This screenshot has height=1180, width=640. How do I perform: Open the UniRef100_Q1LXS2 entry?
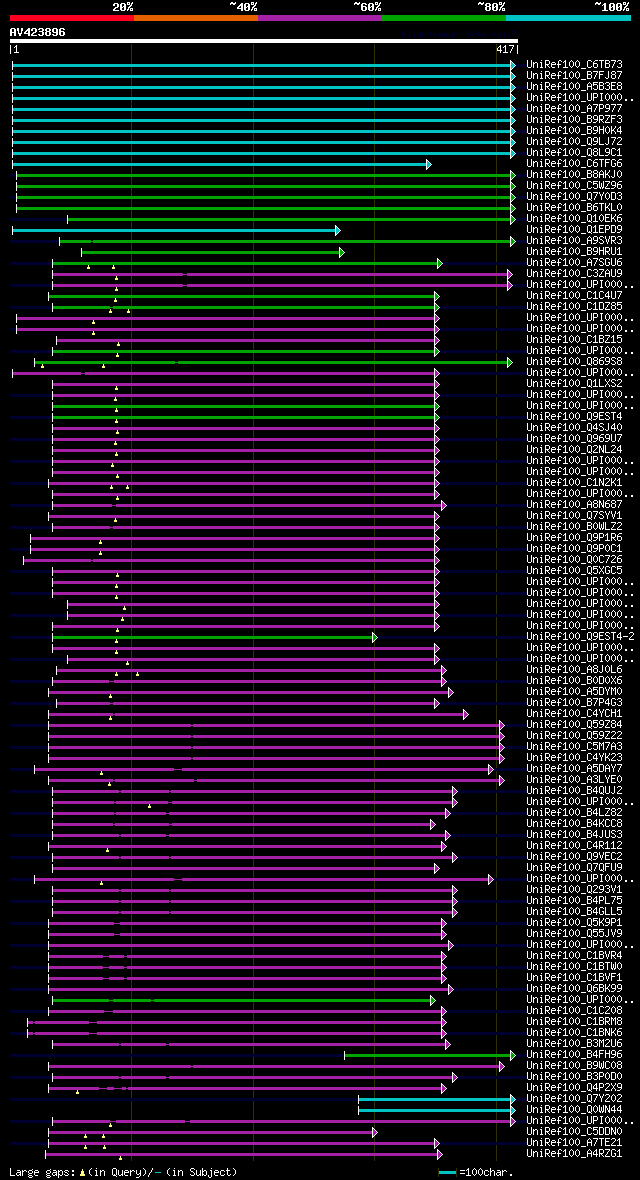pos(574,384)
